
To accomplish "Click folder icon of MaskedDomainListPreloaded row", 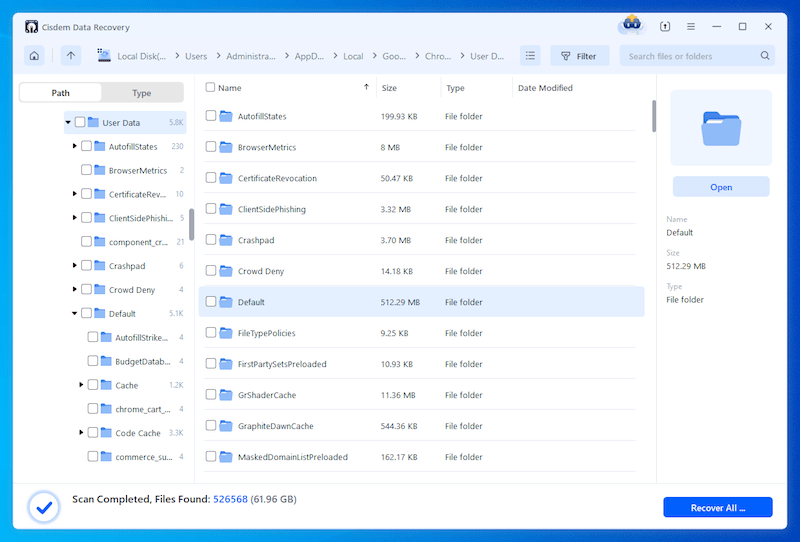I will point(226,457).
